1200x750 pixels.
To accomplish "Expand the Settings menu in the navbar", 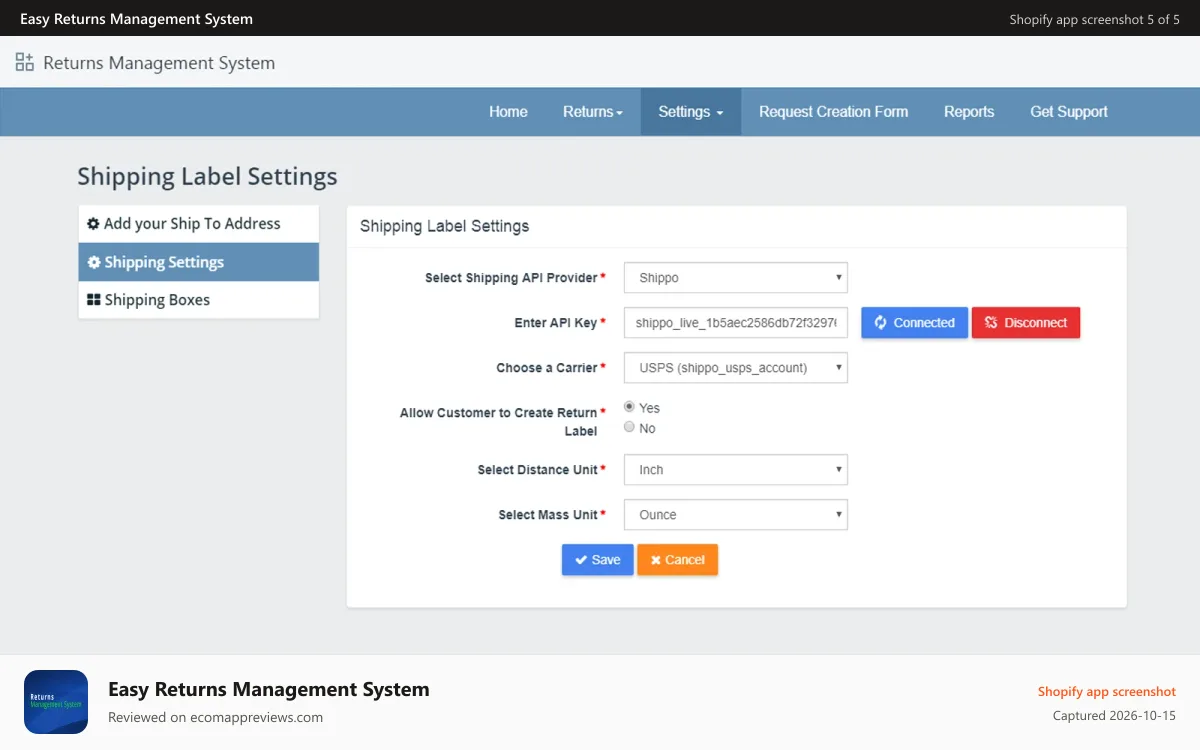I will coord(691,112).
